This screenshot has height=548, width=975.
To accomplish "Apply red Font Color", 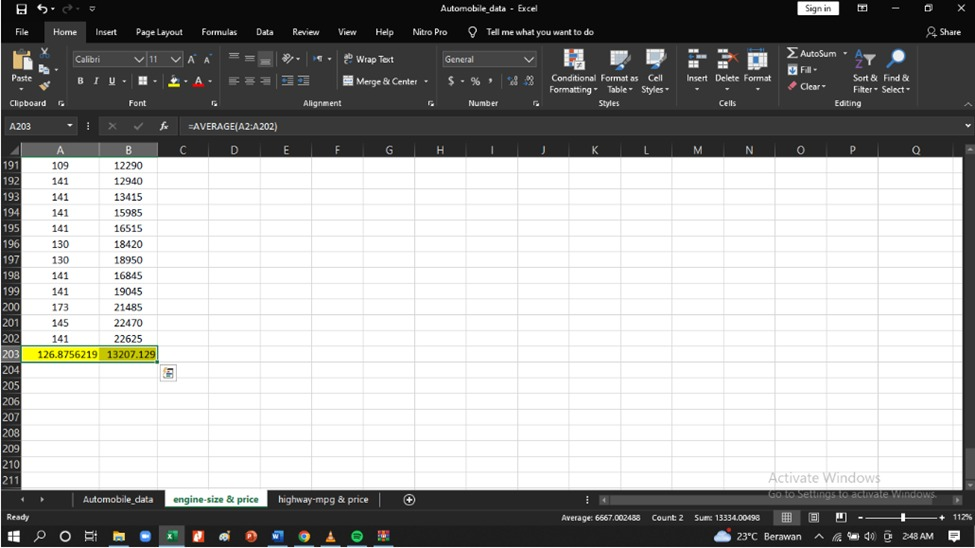I will (198, 81).
